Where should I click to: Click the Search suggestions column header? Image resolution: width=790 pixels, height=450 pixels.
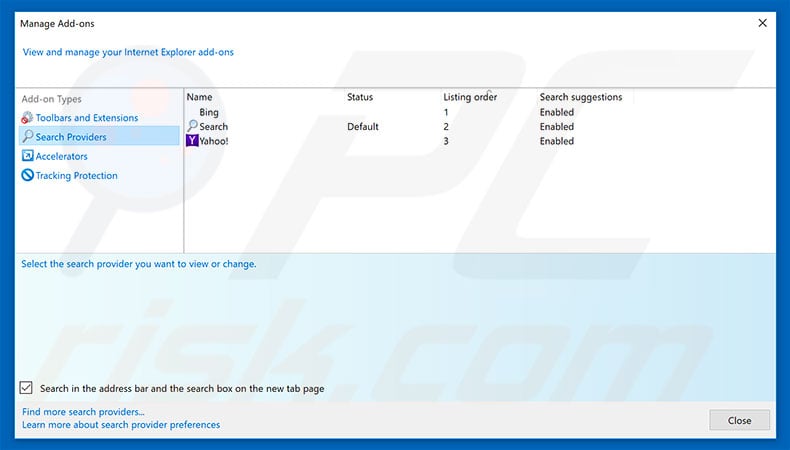click(581, 97)
